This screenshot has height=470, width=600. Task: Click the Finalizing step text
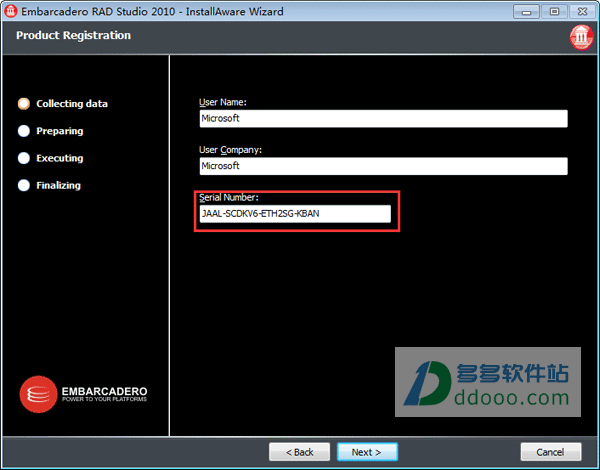[x=59, y=186]
